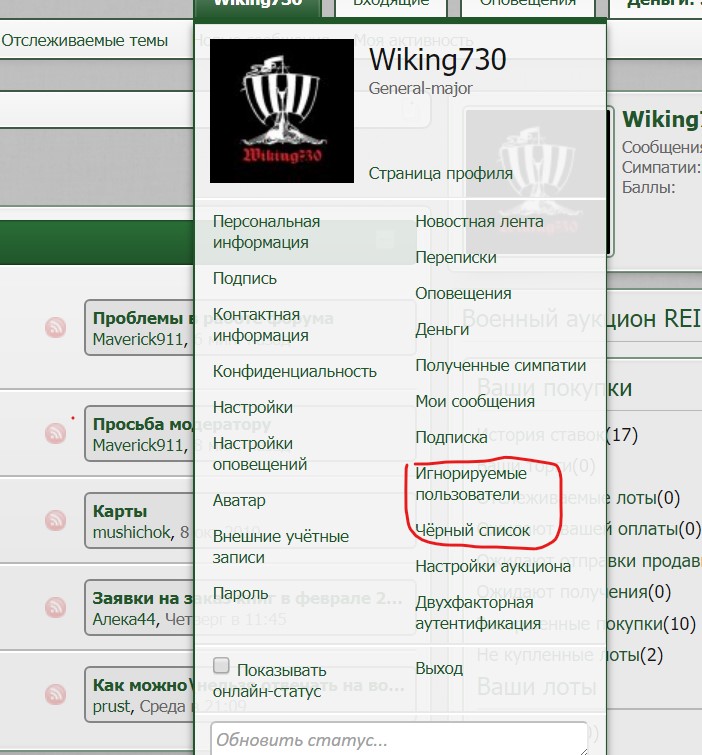Select Пароль menu item
Screen dimensions: 702x755
pos(240,593)
